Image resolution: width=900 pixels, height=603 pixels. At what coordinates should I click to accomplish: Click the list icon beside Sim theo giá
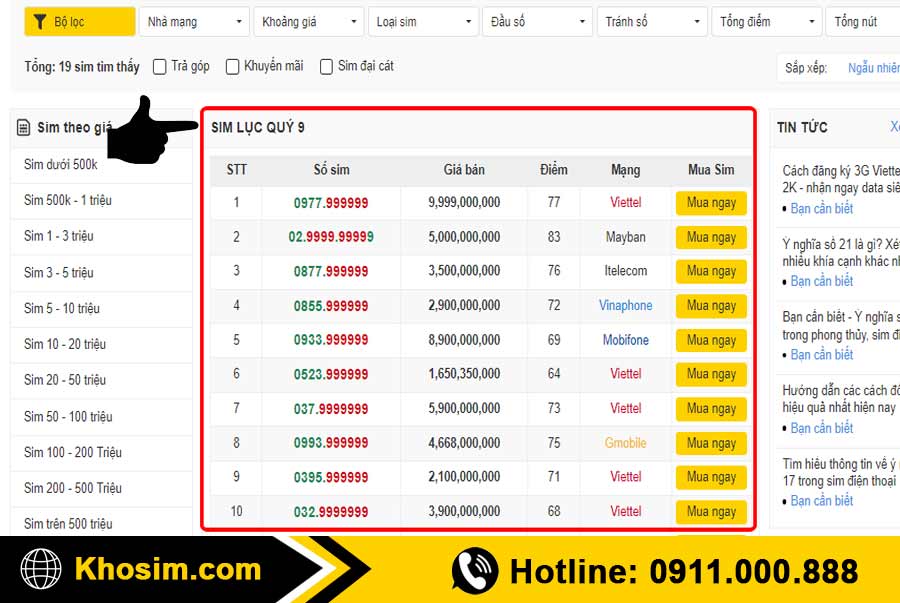click(24, 126)
